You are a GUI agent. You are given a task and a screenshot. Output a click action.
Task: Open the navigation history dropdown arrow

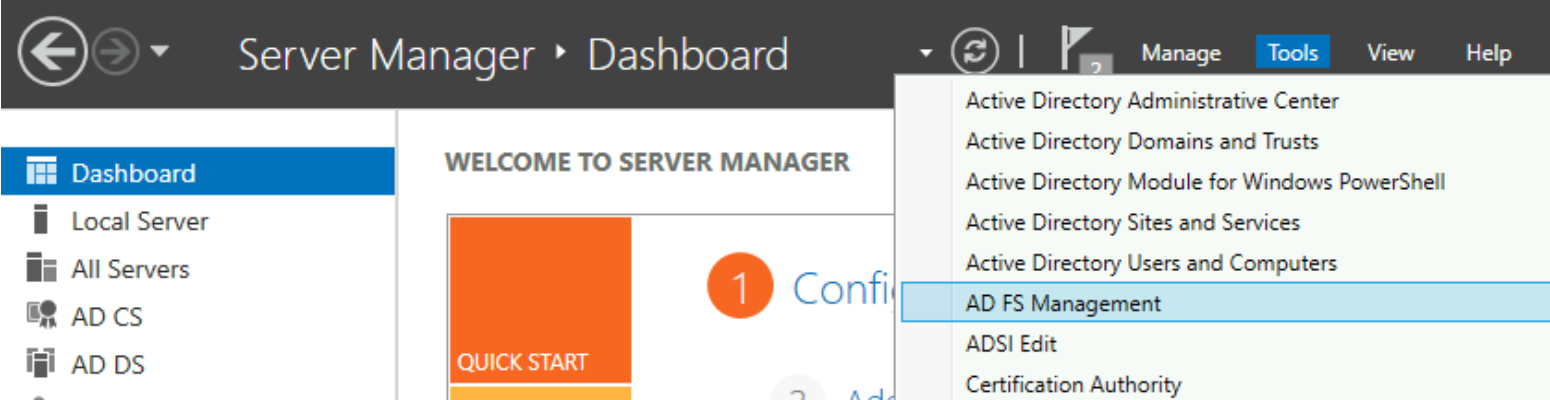tap(159, 53)
